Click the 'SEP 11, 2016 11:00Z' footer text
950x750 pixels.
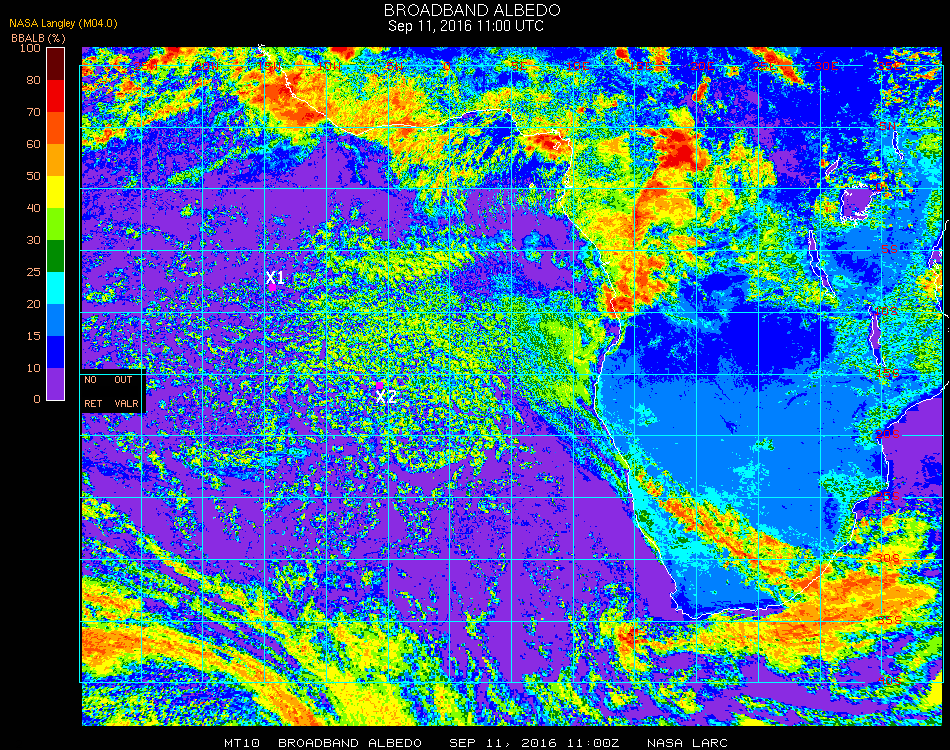[534, 743]
